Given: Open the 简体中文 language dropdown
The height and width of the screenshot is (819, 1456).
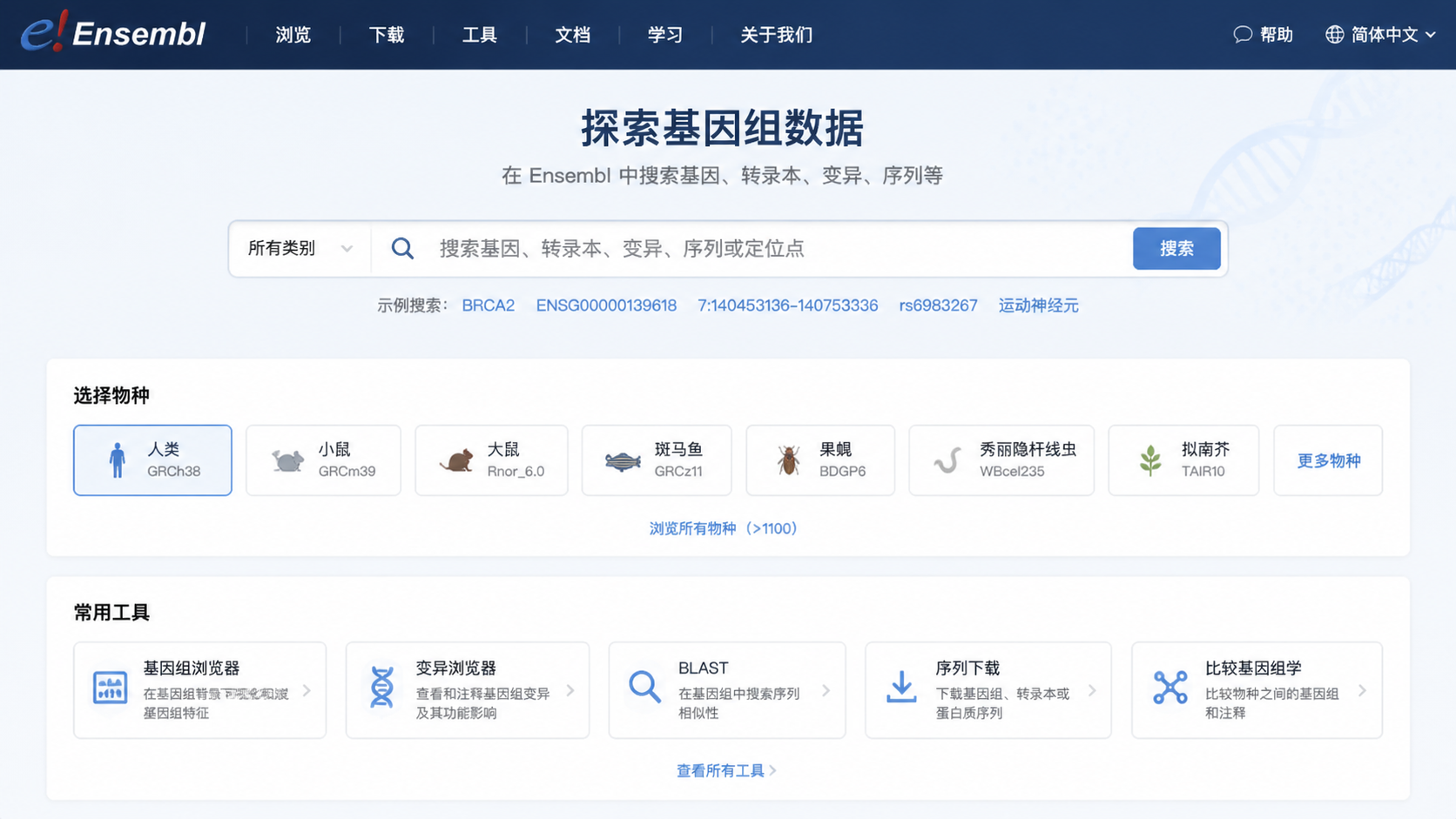Looking at the screenshot, I should click(1381, 34).
